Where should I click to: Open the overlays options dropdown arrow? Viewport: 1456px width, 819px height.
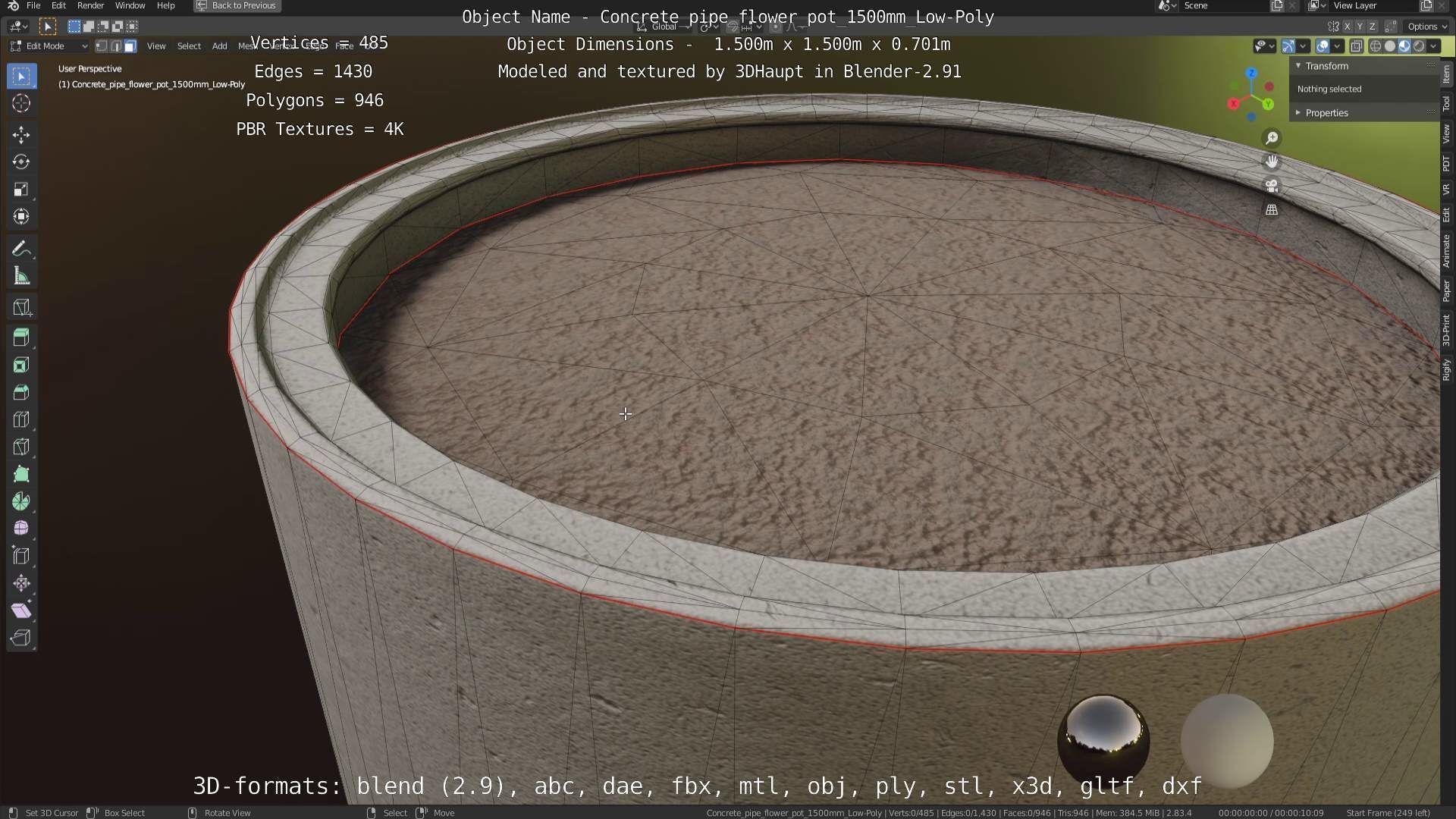click(x=1338, y=46)
